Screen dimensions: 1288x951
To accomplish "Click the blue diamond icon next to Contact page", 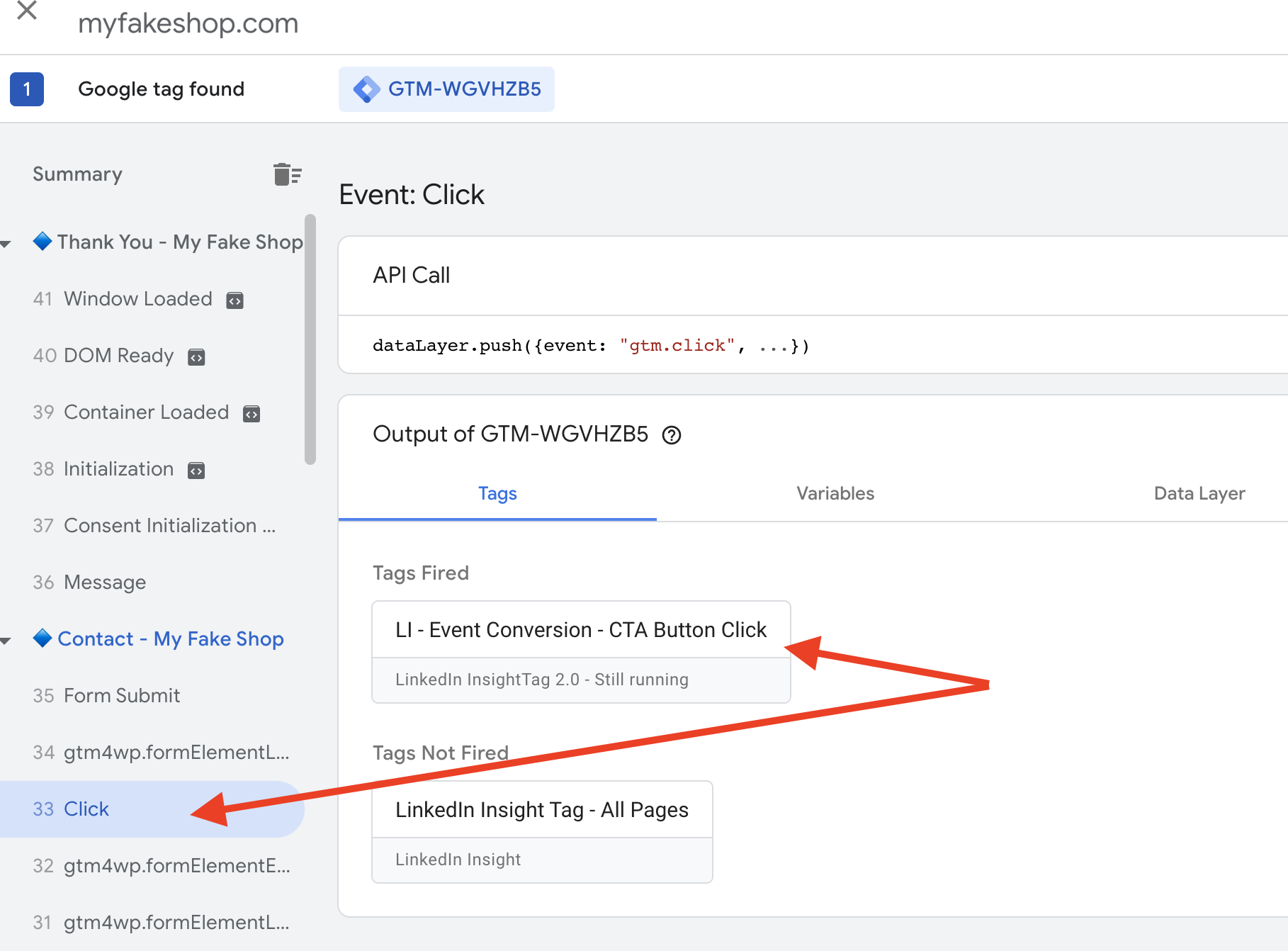I will 43,638.
